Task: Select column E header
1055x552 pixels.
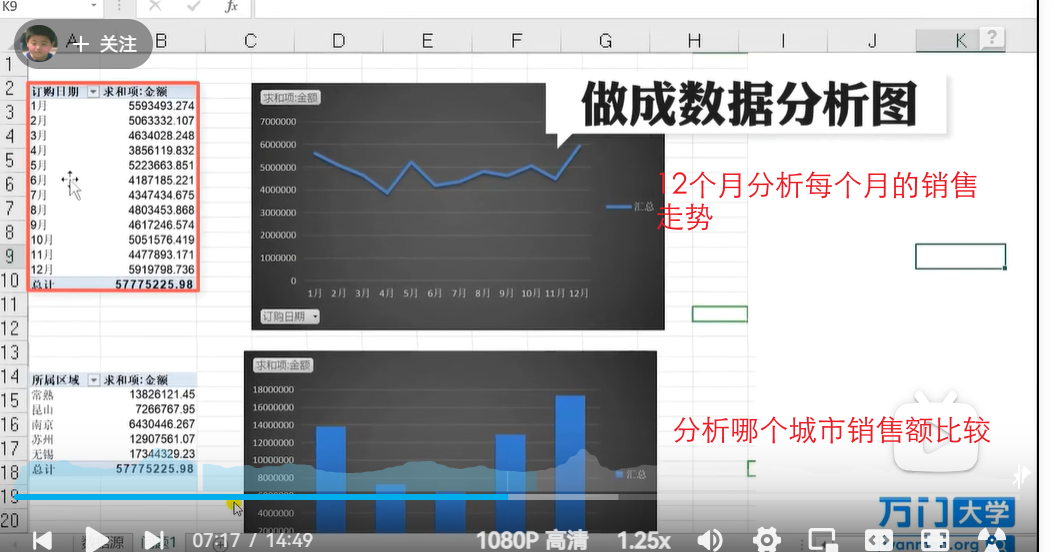Action: (427, 41)
